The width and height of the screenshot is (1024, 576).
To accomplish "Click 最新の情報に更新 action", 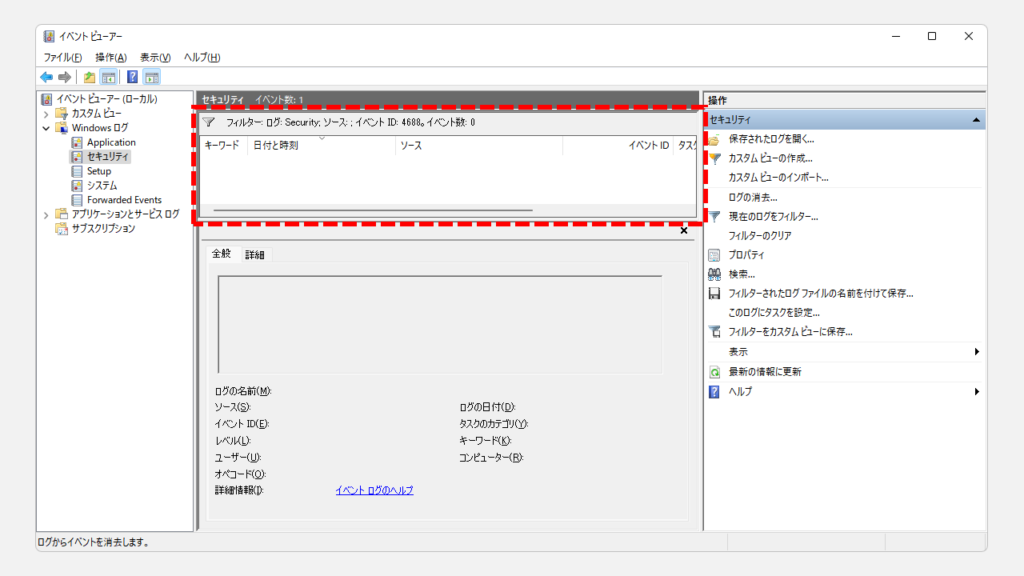I will point(765,372).
